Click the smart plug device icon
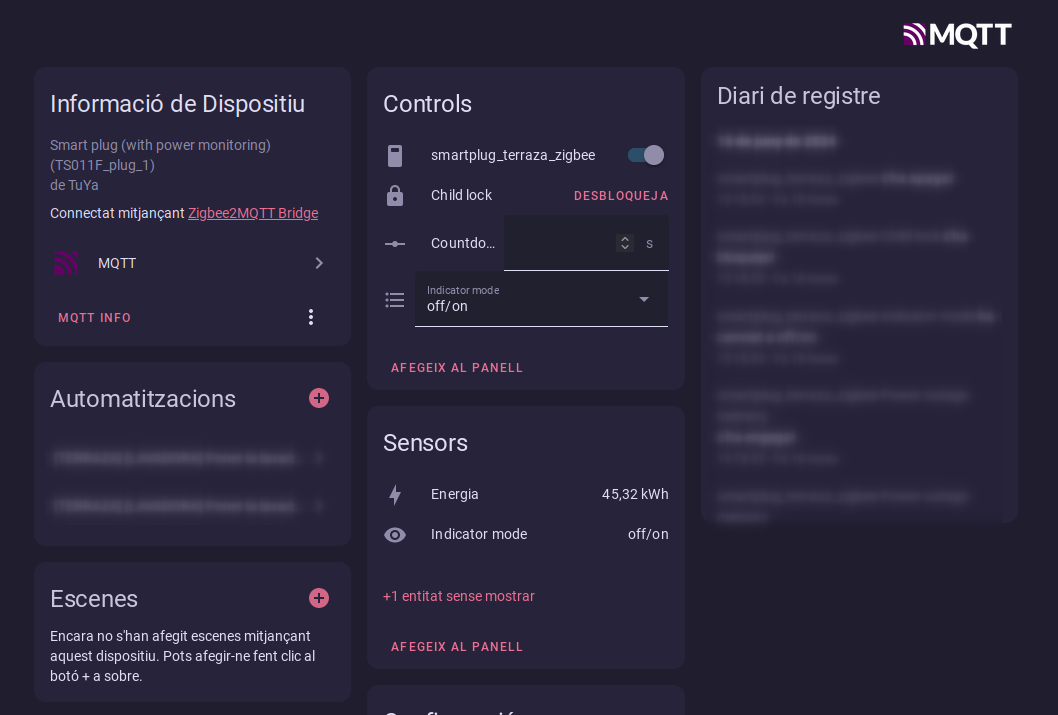The height and width of the screenshot is (715, 1058). coord(395,155)
